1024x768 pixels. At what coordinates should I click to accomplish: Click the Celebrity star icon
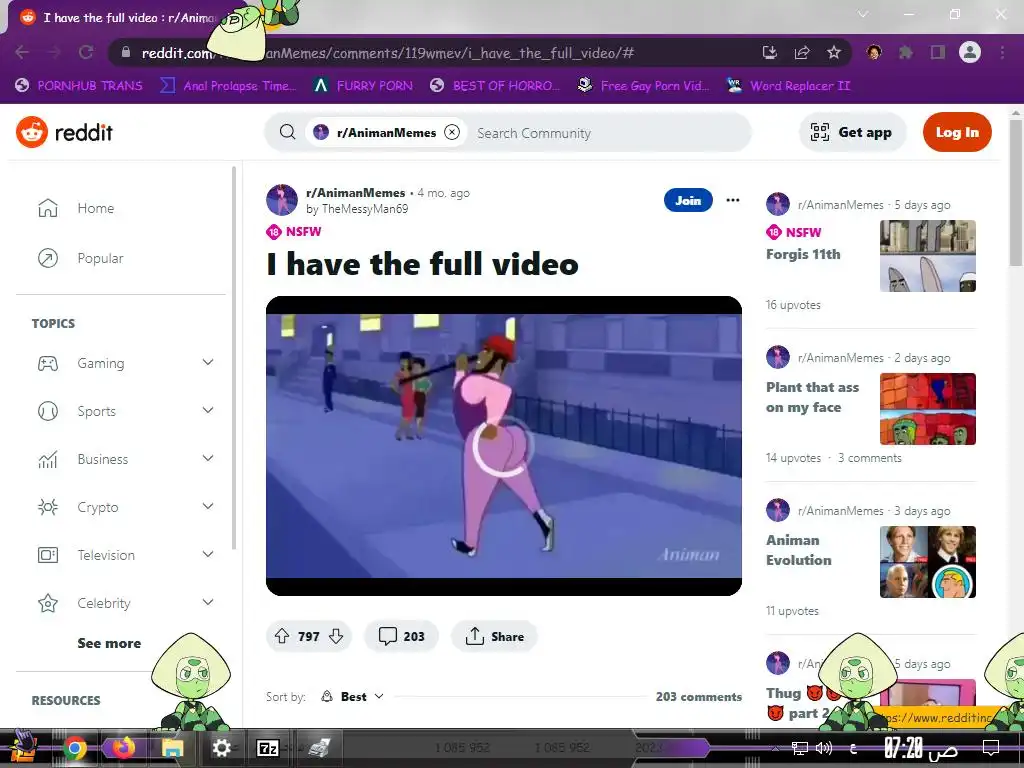[48, 603]
